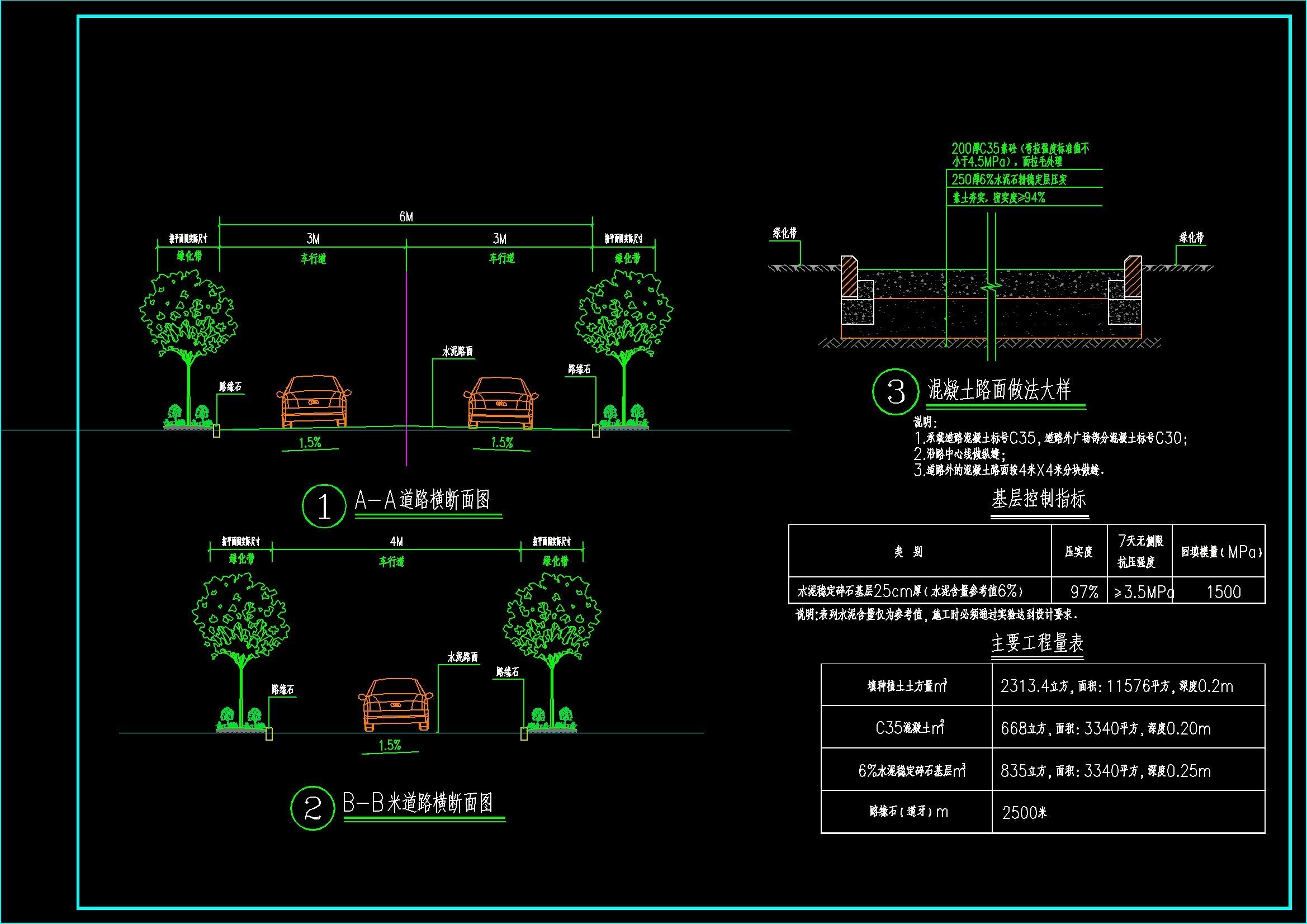This screenshot has width=1307, height=924.
Task: Click the cell '填种植土土方量m³'
Action: pyautogui.click(x=907, y=686)
